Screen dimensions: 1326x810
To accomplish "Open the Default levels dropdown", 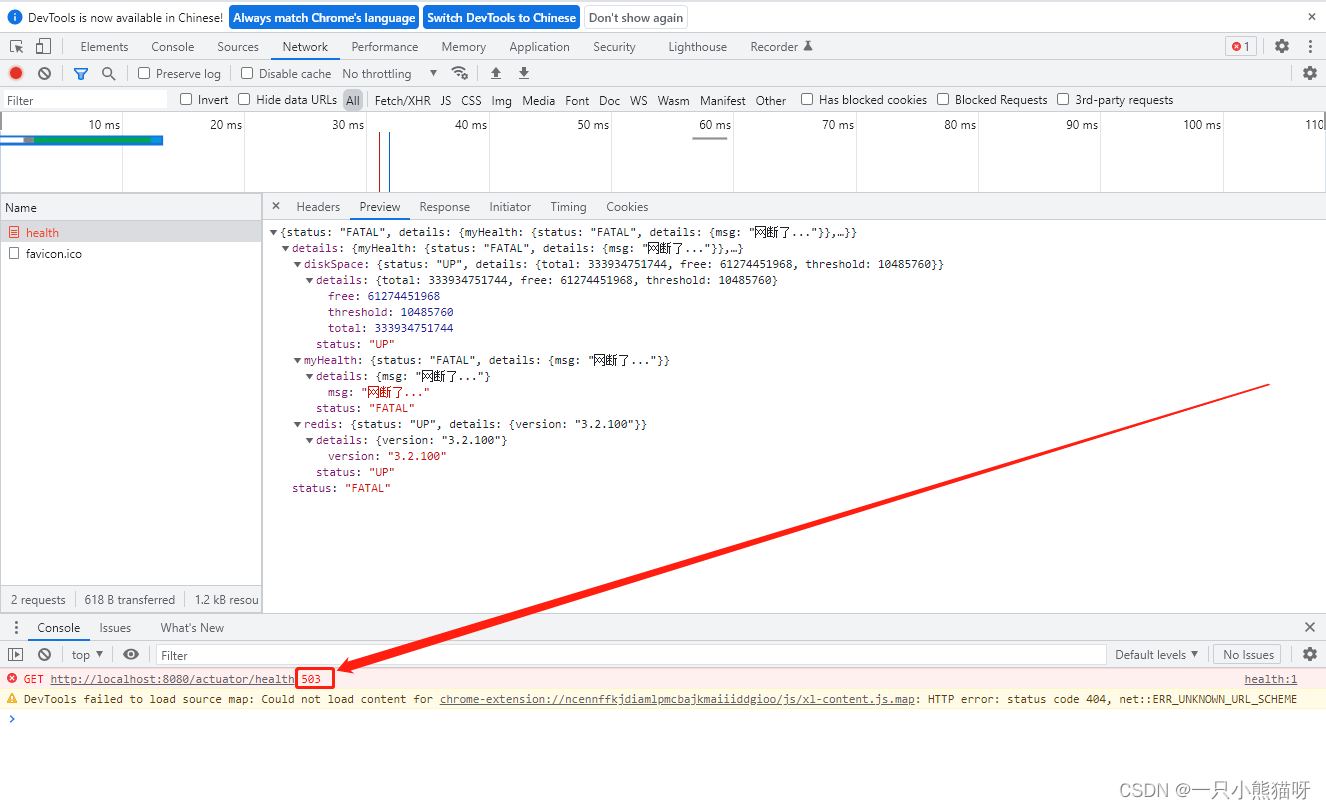I will (x=1157, y=655).
